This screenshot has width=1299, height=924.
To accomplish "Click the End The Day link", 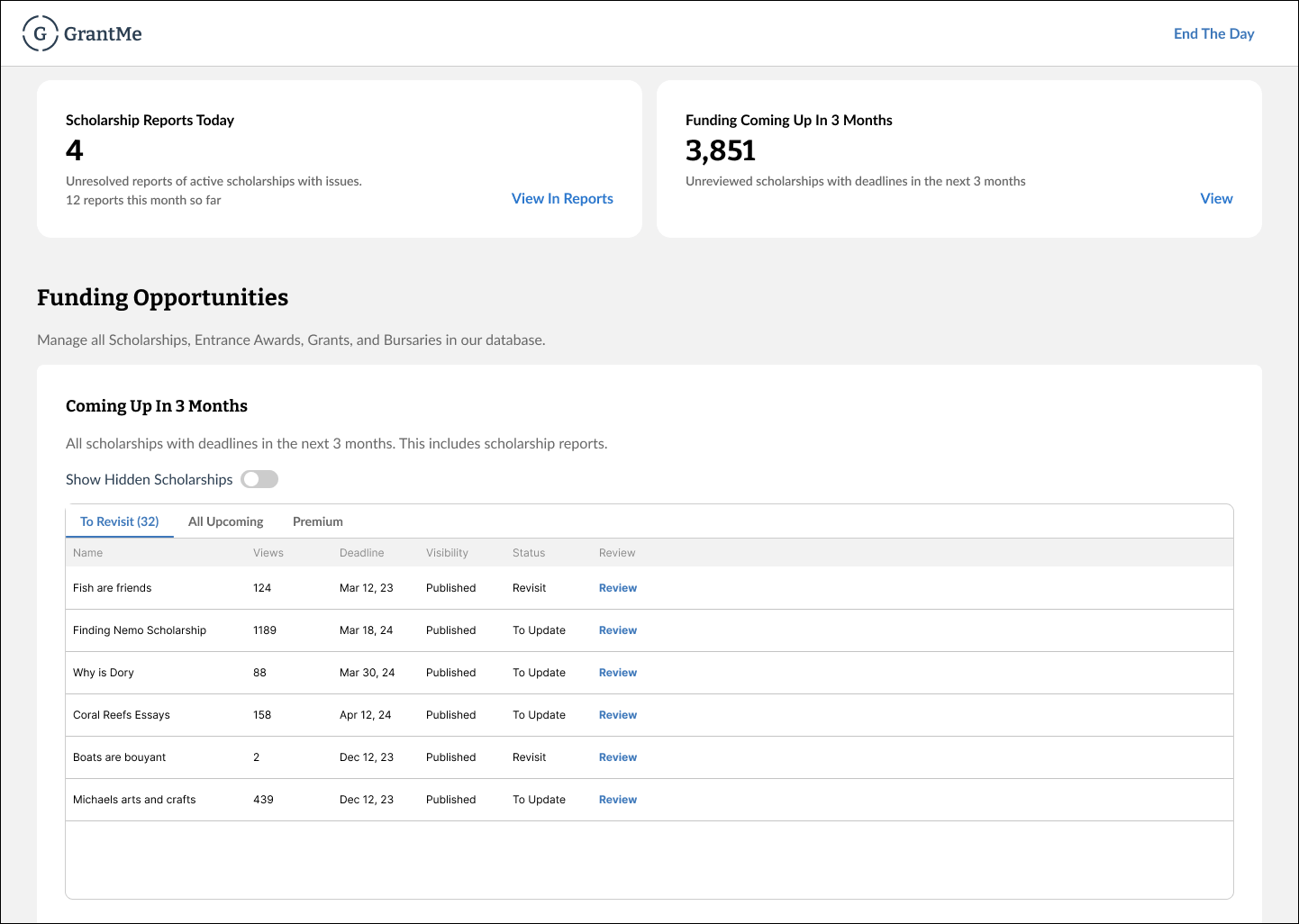I will coord(1213,33).
